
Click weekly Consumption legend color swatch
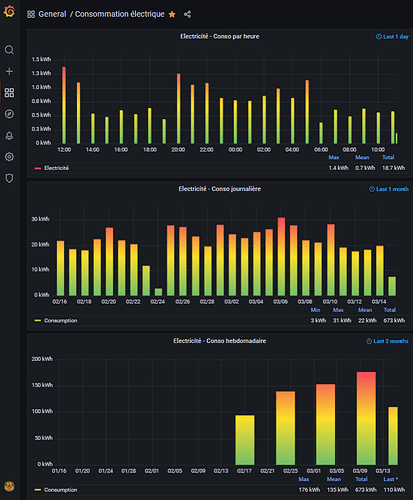click(x=38, y=490)
